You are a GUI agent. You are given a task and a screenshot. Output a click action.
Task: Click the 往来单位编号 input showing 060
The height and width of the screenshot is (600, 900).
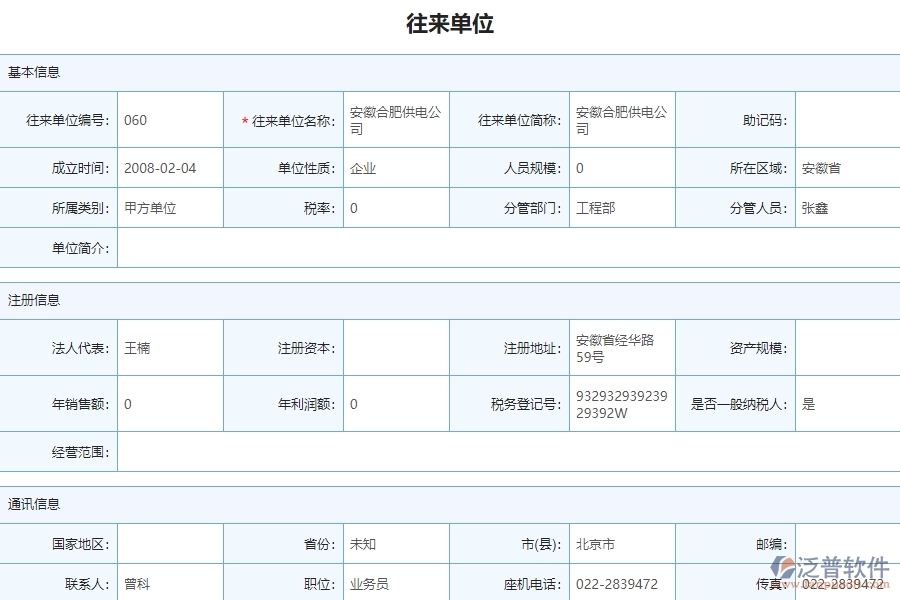click(x=170, y=119)
